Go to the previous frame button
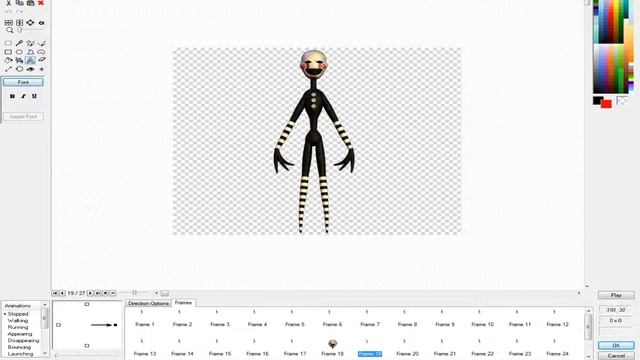The height and width of the screenshot is (360, 640). (x=62, y=293)
